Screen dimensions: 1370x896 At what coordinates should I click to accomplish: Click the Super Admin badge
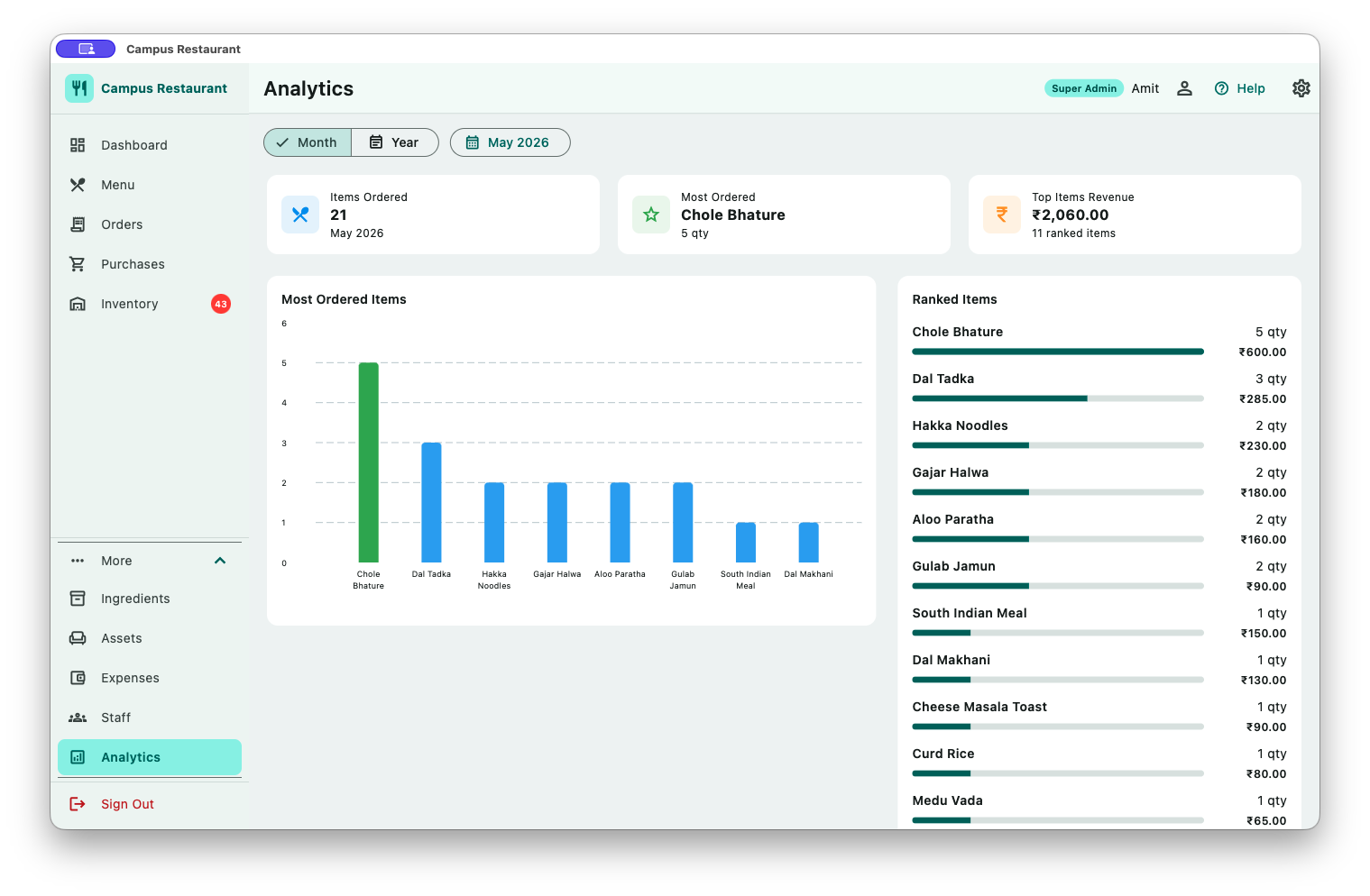[1084, 88]
